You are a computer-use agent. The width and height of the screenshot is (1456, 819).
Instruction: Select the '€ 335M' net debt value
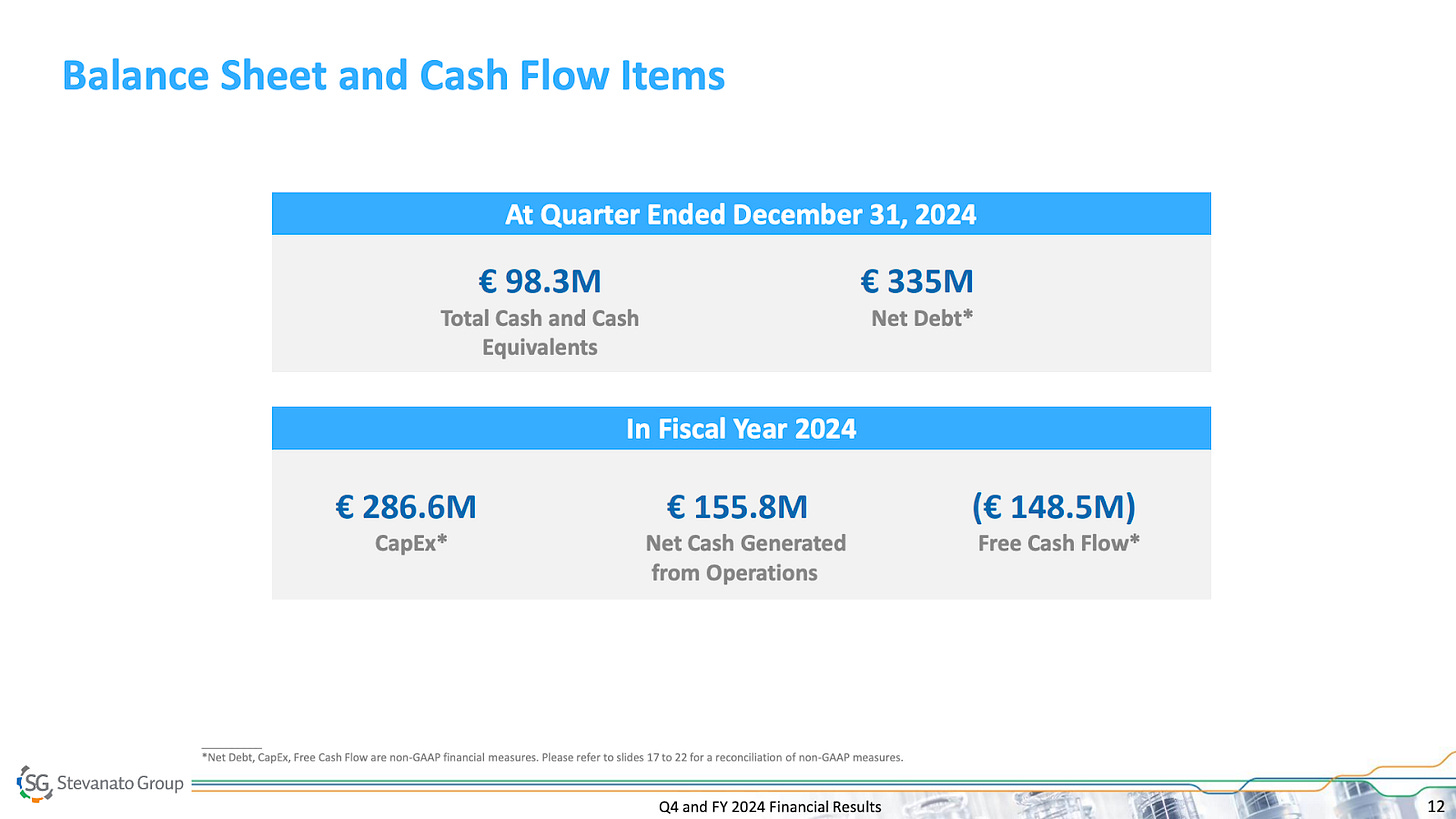pos(917,283)
